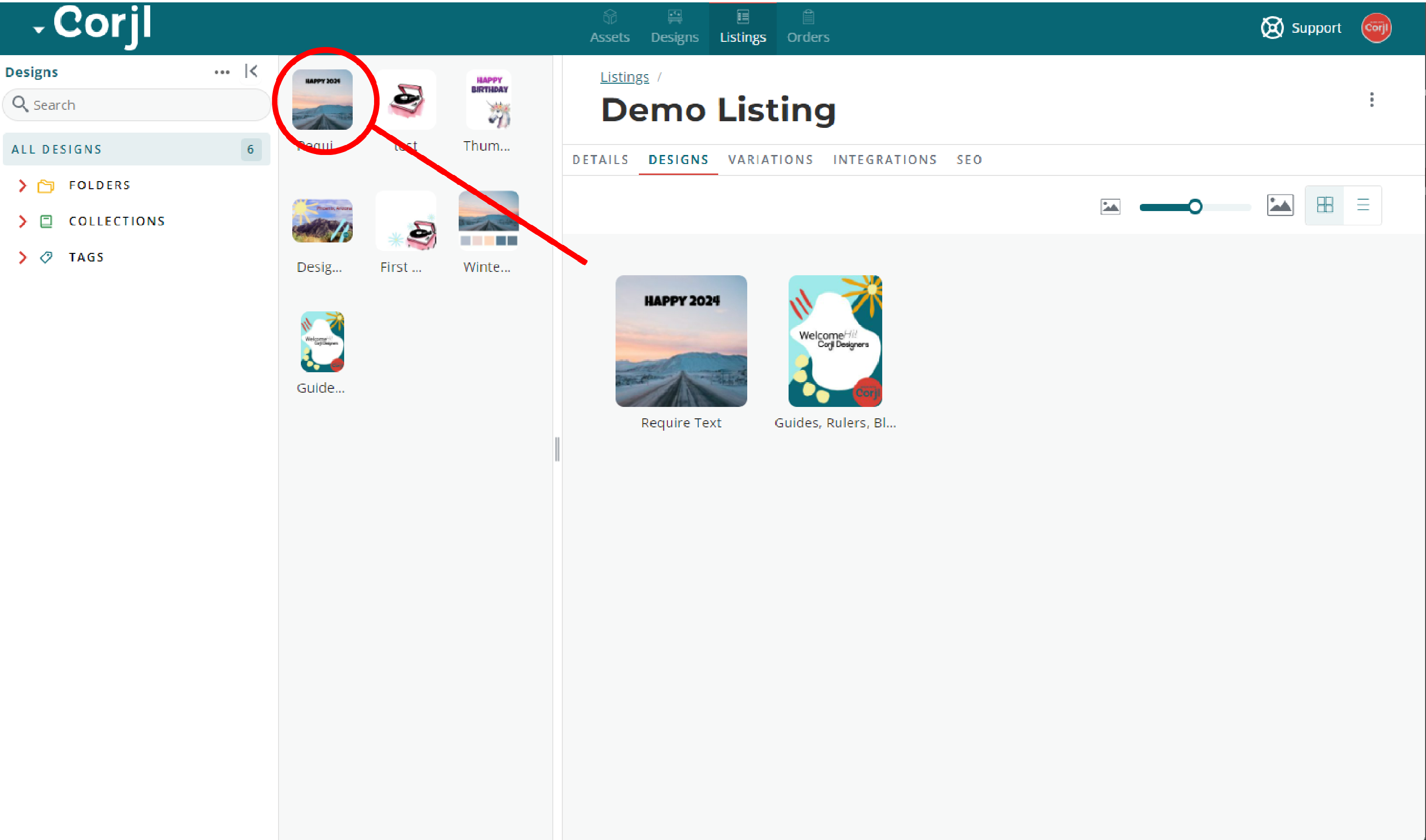
Task: Open the Corjl account avatar menu
Action: 1377,28
